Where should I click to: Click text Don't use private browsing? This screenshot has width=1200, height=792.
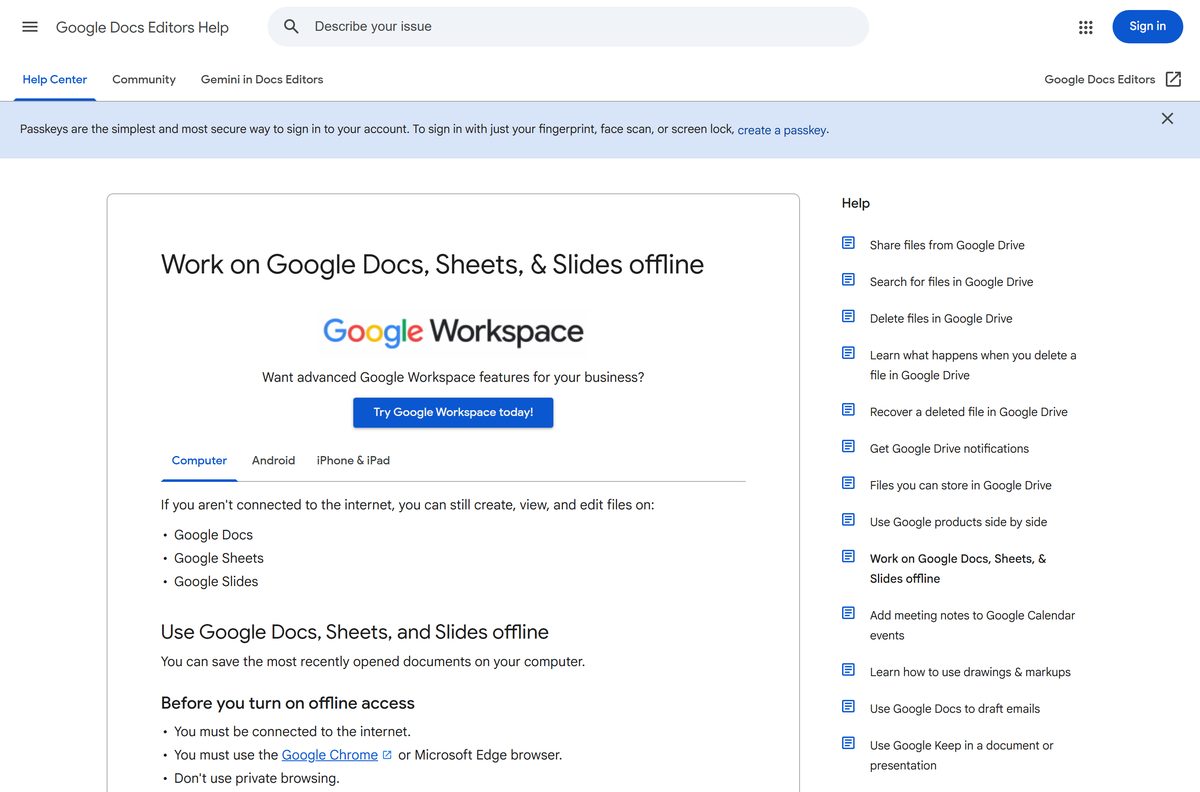(x=257, y=778)
